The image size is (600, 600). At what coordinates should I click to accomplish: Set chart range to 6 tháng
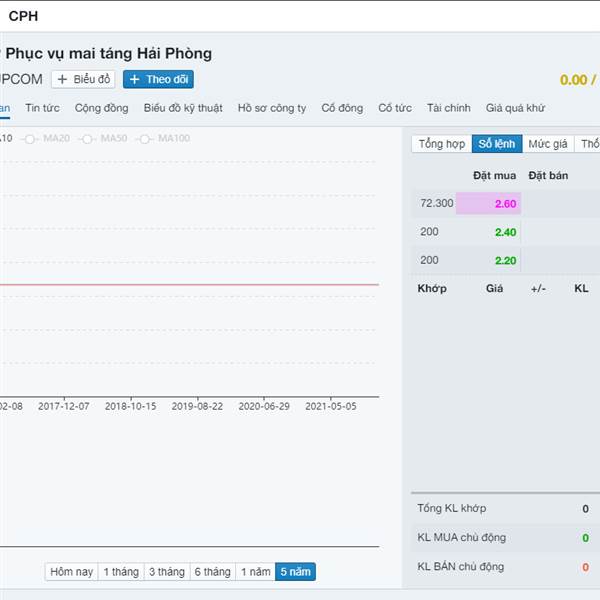click(212, 572)
